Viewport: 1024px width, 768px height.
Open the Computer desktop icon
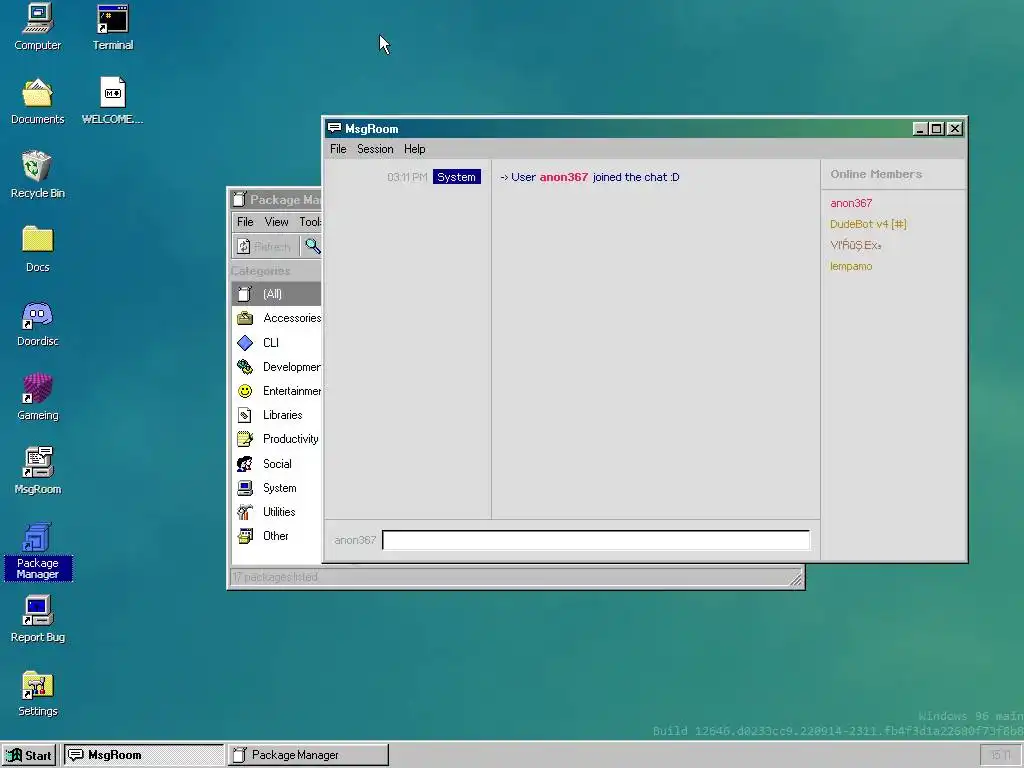point(37,27)
